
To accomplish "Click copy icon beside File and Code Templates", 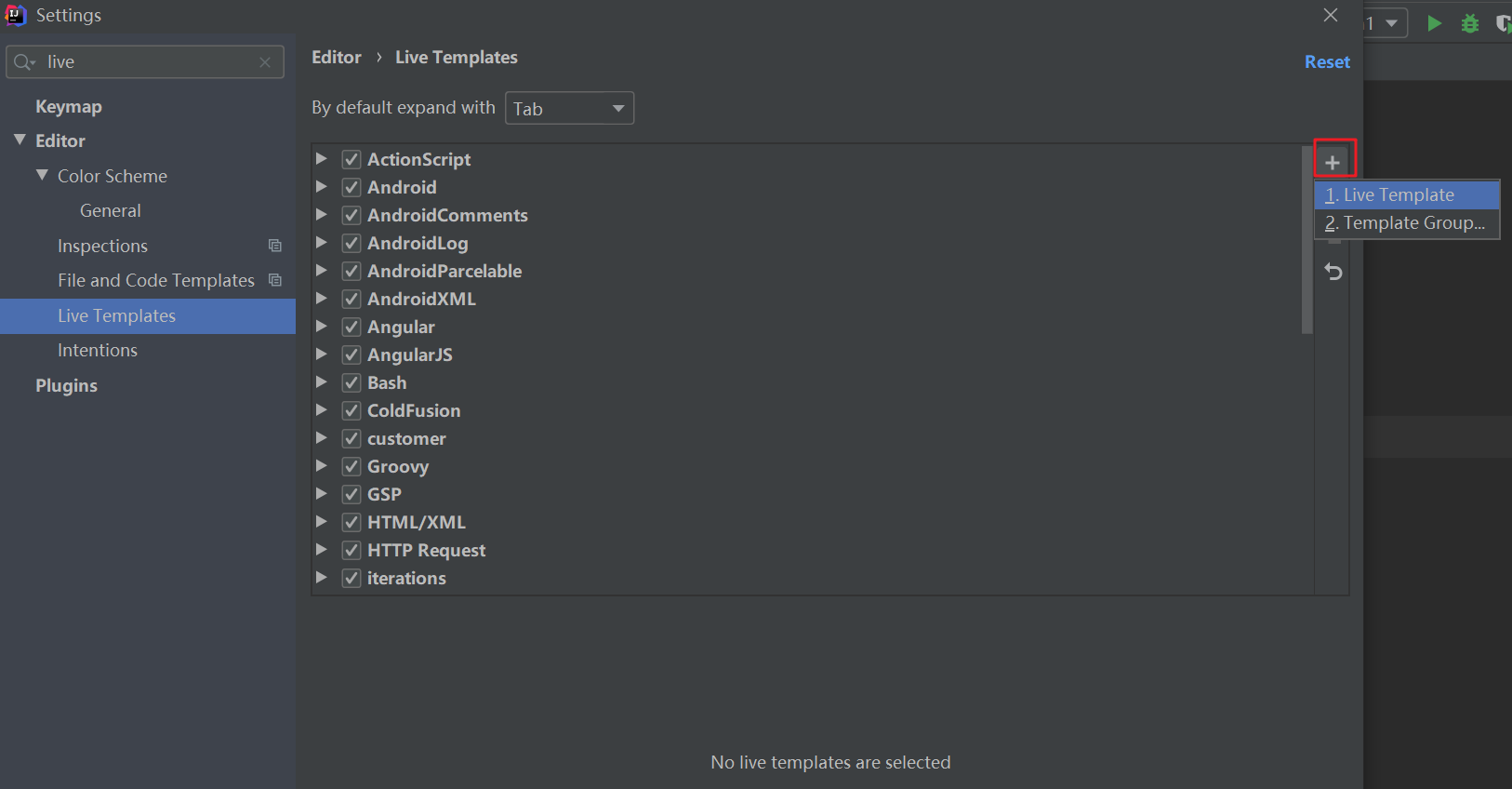I will point(275,280).
